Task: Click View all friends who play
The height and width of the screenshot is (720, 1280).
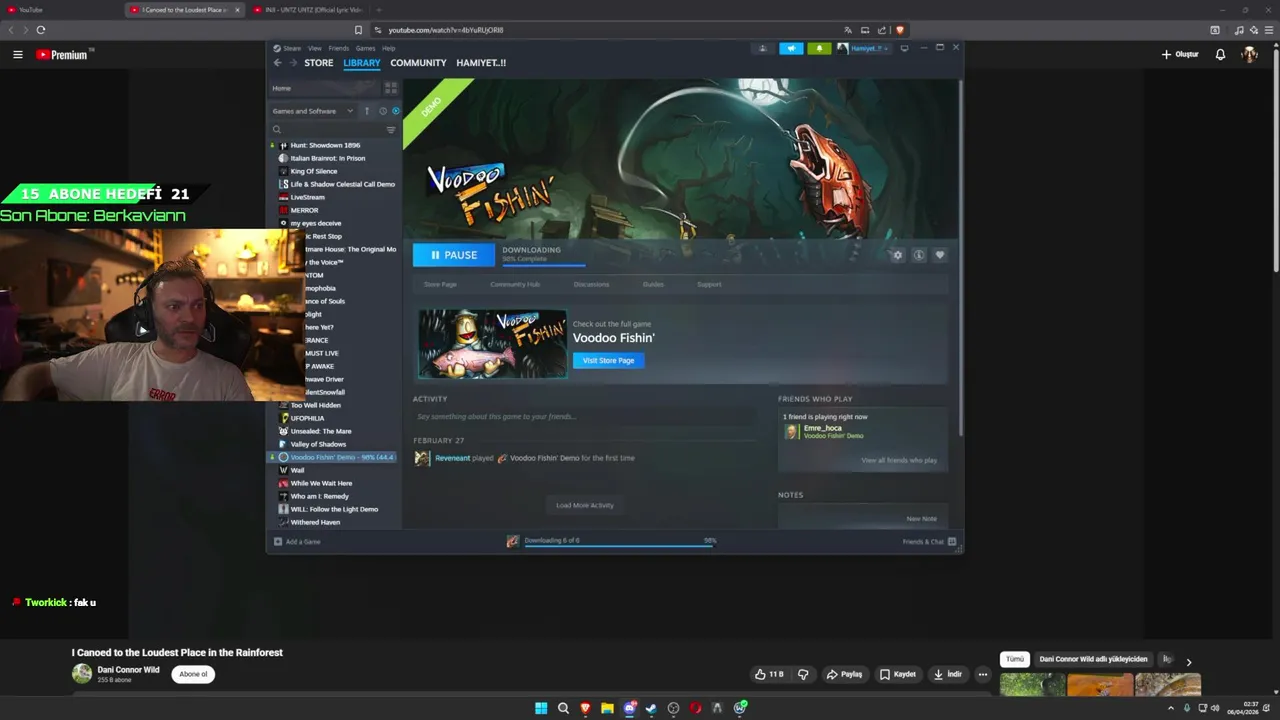Action: click(x=899, y=460)
